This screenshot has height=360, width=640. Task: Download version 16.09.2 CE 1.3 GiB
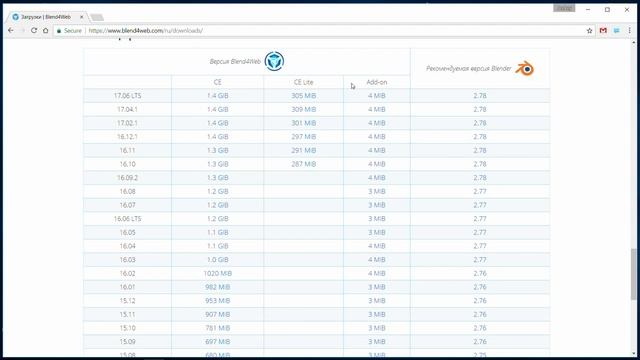point(218,178)
